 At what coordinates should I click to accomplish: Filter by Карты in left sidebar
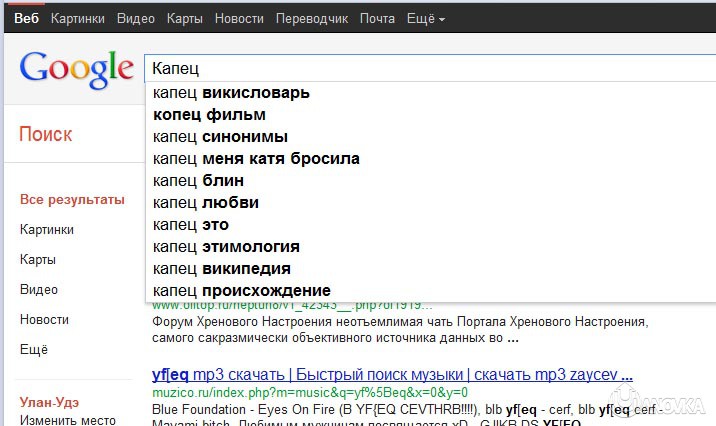[x=38, y=259]
